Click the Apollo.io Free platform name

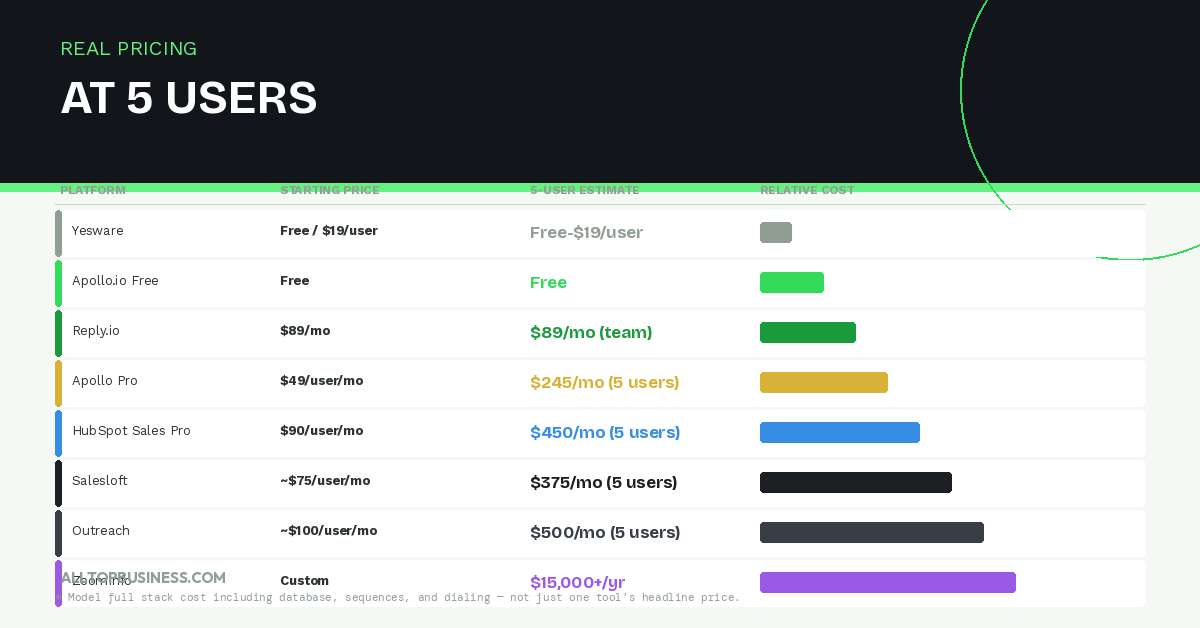pos(115,281)
